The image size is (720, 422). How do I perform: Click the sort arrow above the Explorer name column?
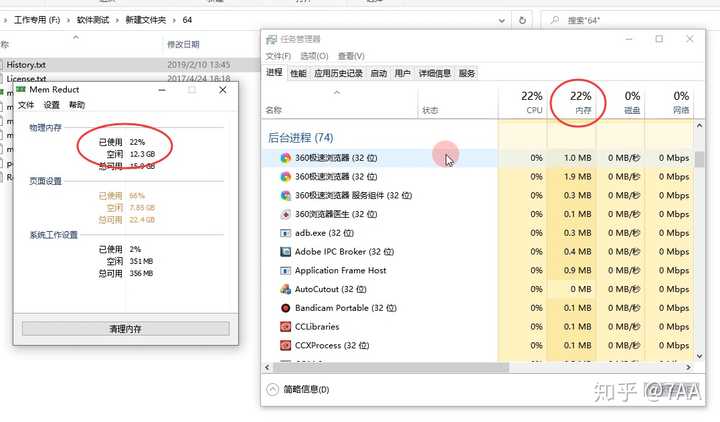pos(76,37)
